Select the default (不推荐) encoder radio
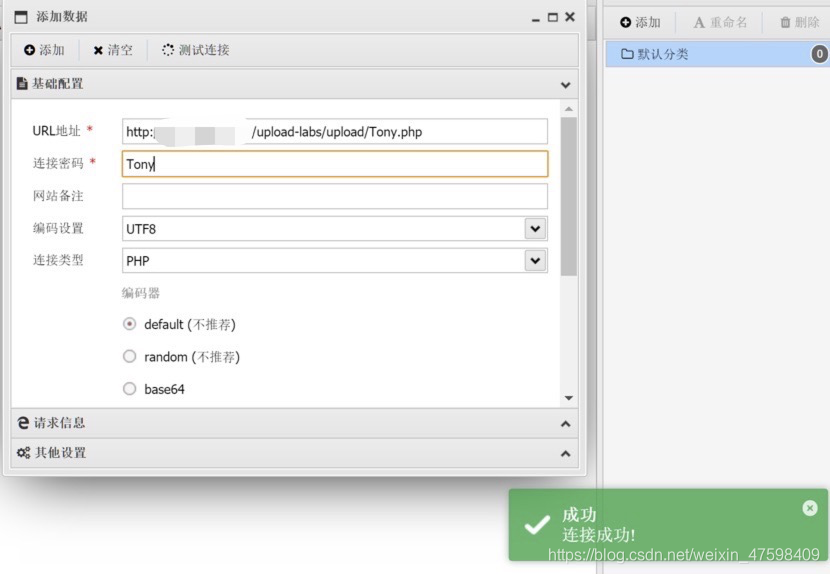830x574 pixels. [129, 324]
